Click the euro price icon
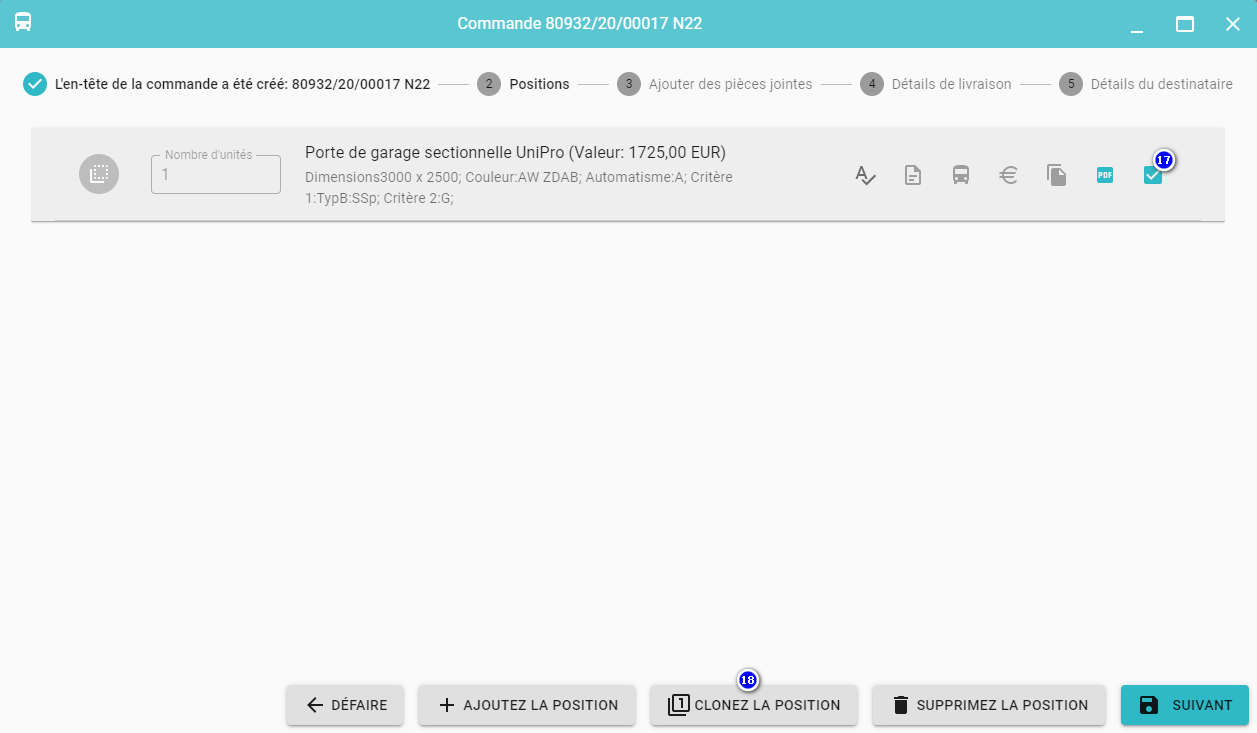The height and width of the screenshot is (733, 1257). pyautogui.click(x=1009, y=176)
